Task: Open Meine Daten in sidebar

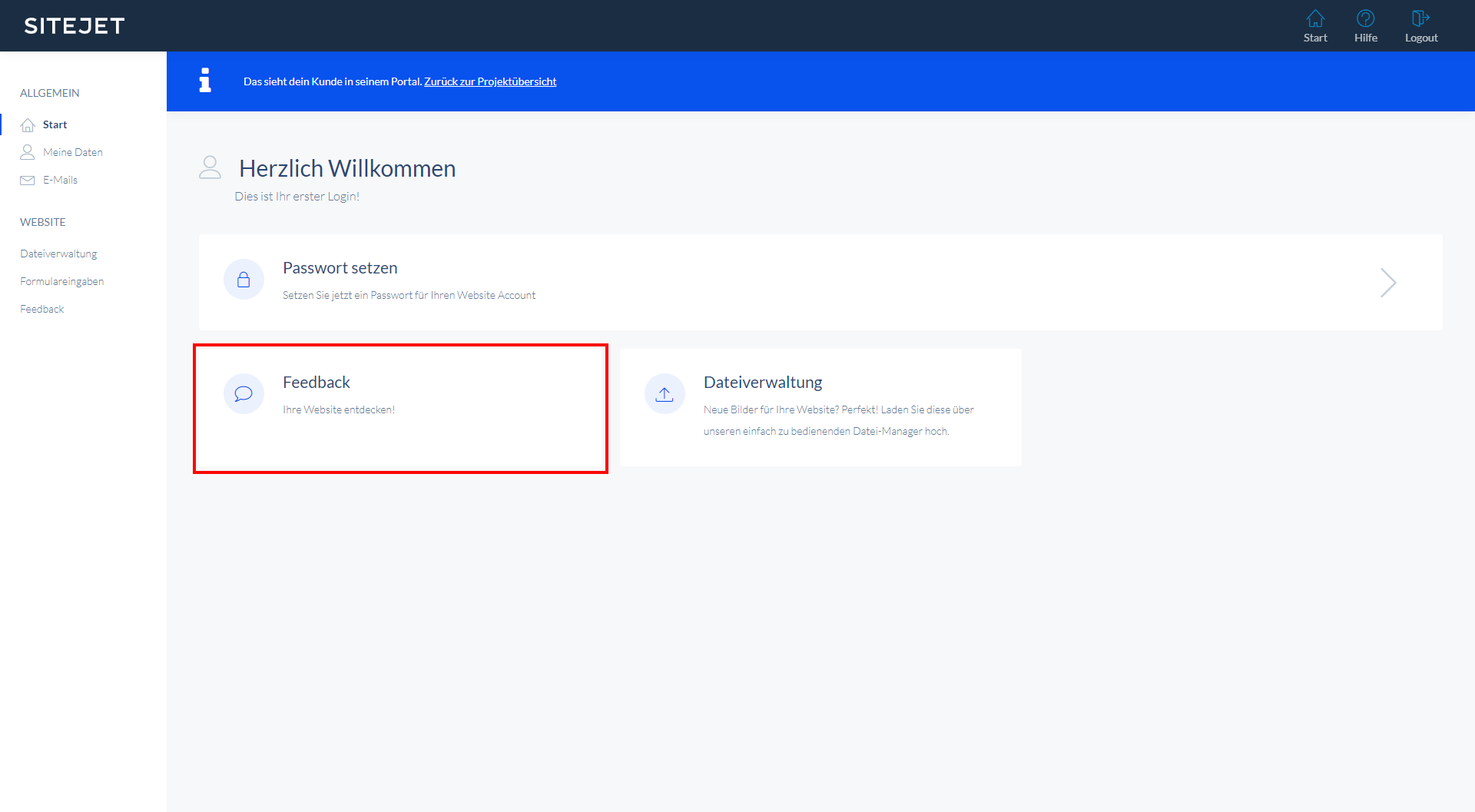Action: (x=73, y=152)
